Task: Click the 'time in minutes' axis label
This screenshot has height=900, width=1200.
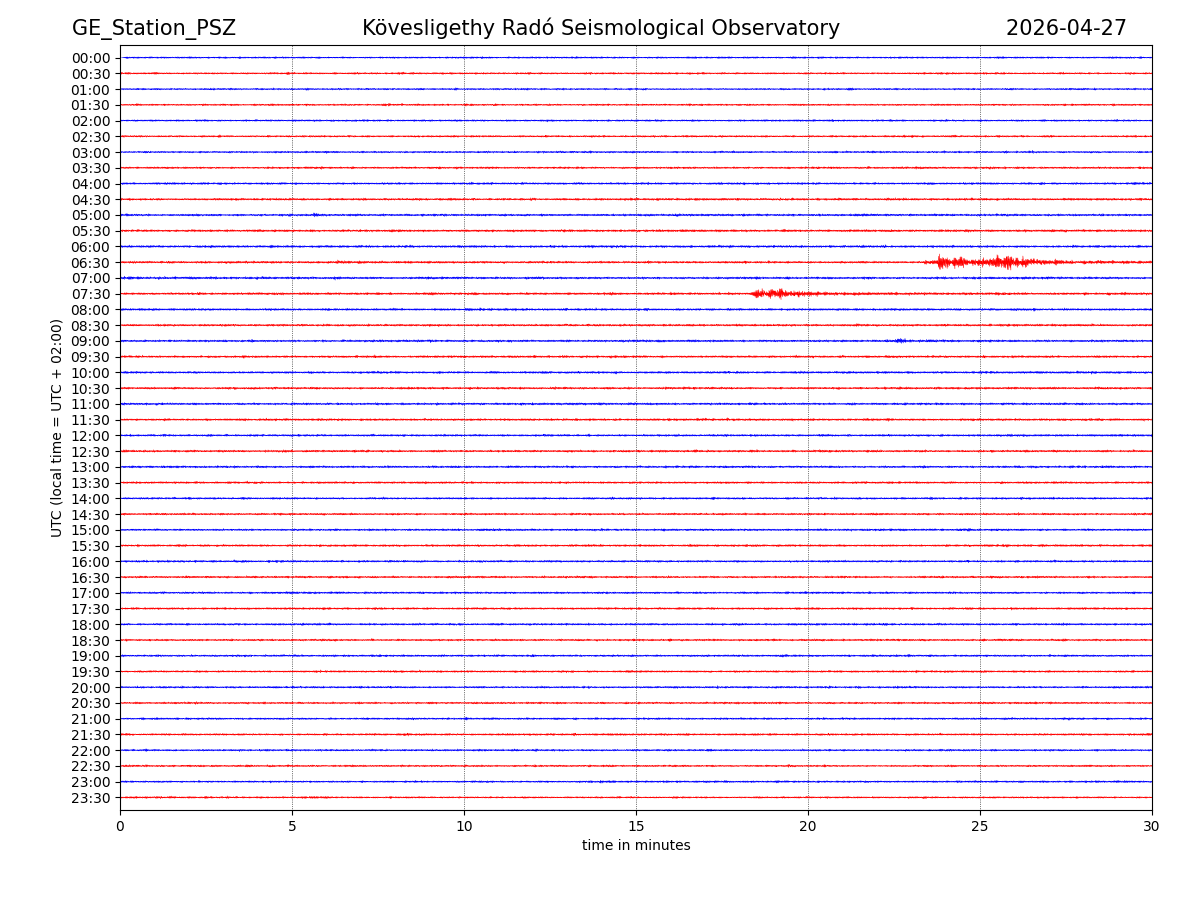Action: [x=636, y=846]
